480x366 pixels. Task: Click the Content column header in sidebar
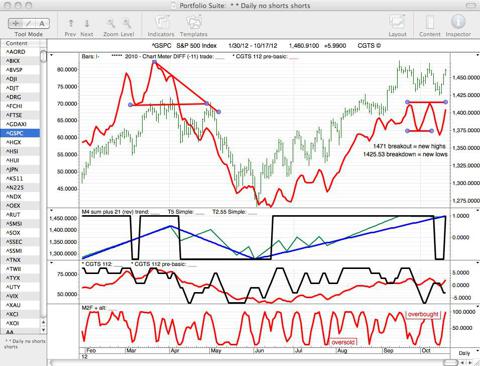click(x=20, y=43)
